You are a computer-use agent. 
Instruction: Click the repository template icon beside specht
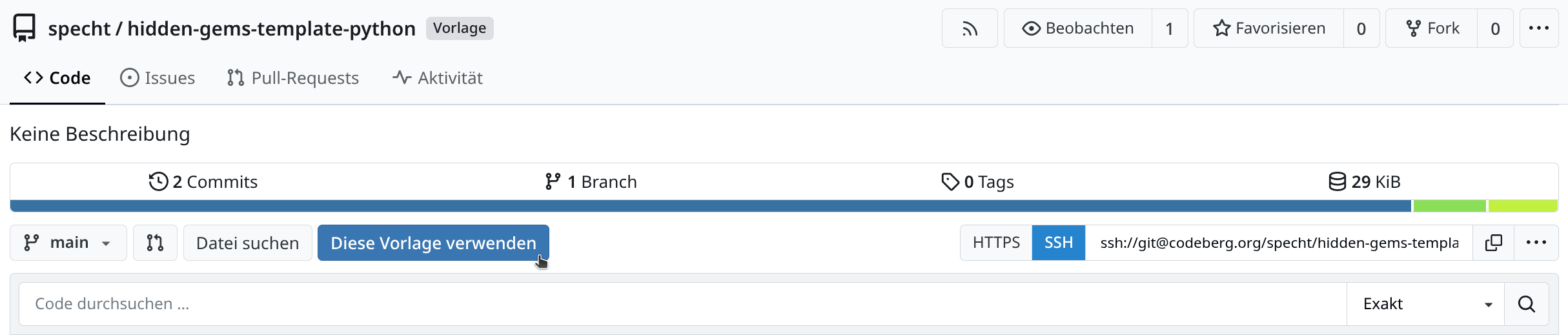[x=25, y=28]
